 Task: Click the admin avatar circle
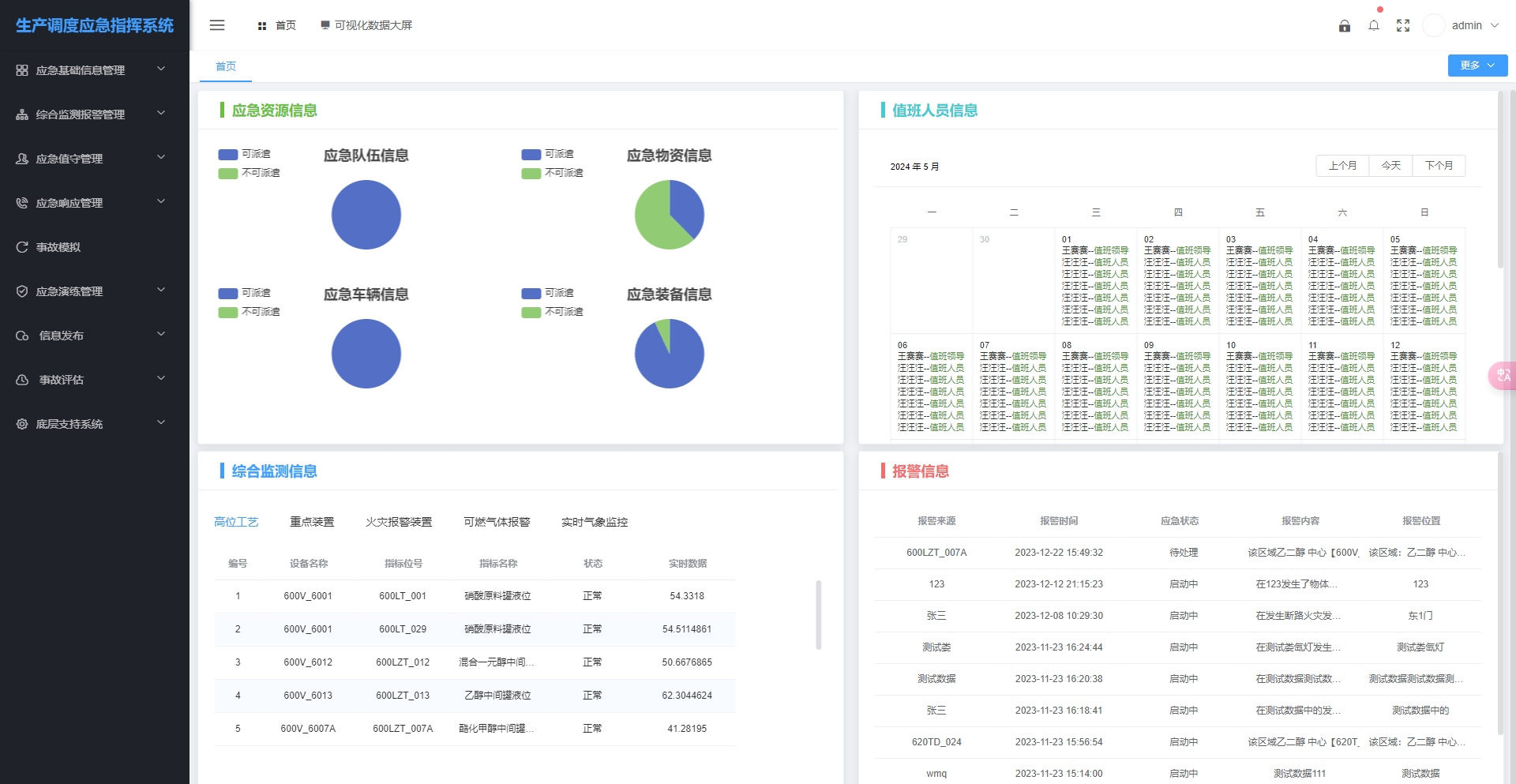[x=1434, y=25]
